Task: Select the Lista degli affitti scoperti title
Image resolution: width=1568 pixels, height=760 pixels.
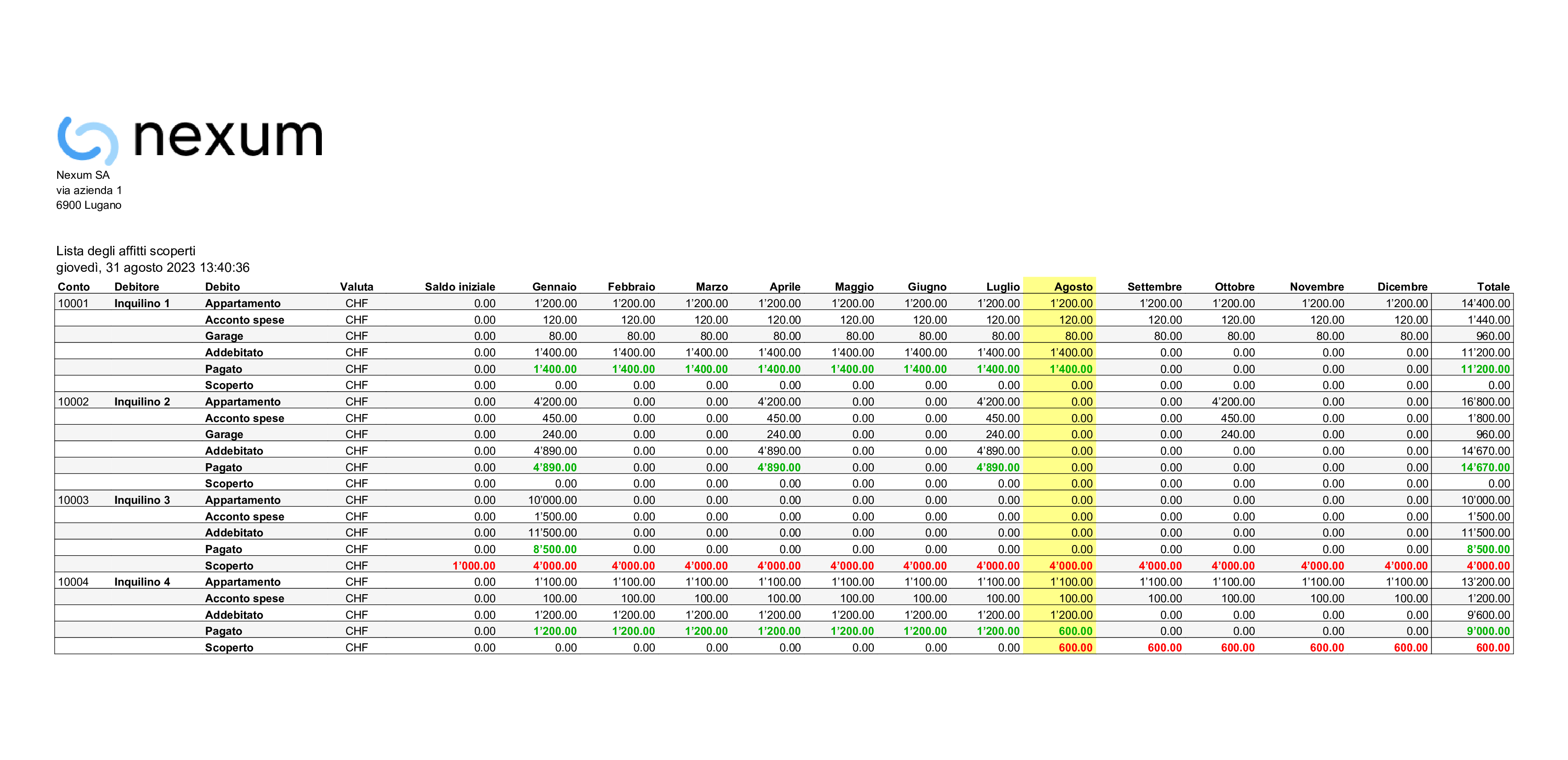Action: tap(126, 251)
